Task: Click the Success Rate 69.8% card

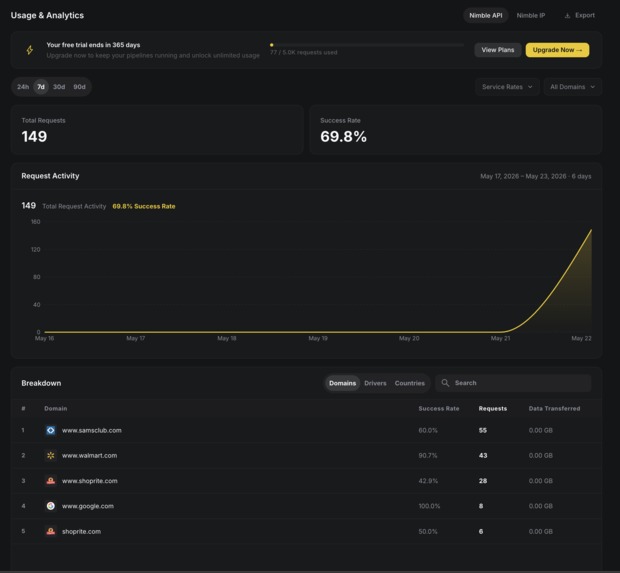Action: (x=456, y=130)
